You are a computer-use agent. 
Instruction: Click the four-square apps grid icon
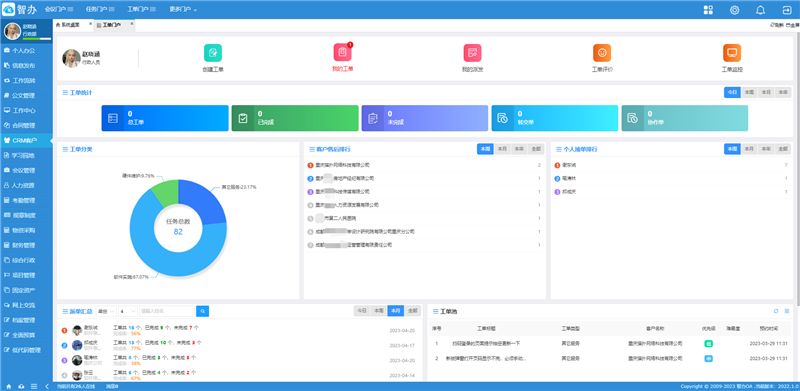(x=708, y=10)
